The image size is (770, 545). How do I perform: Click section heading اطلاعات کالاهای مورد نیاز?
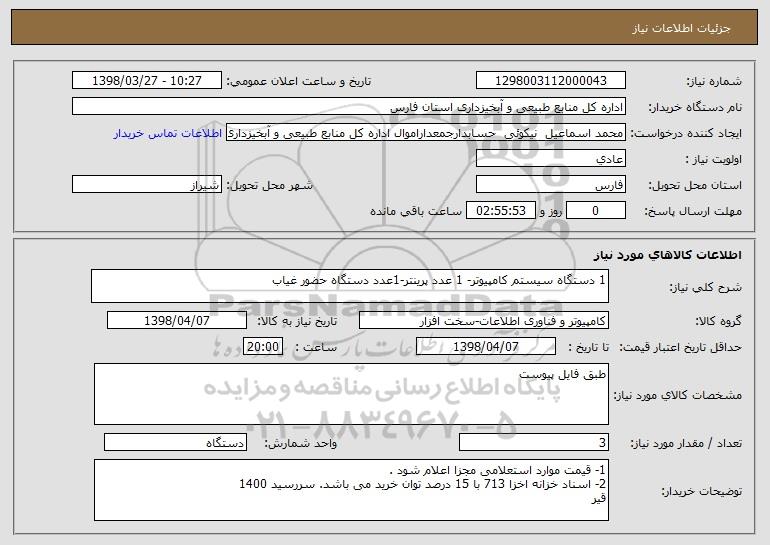(x=667, y=255)
